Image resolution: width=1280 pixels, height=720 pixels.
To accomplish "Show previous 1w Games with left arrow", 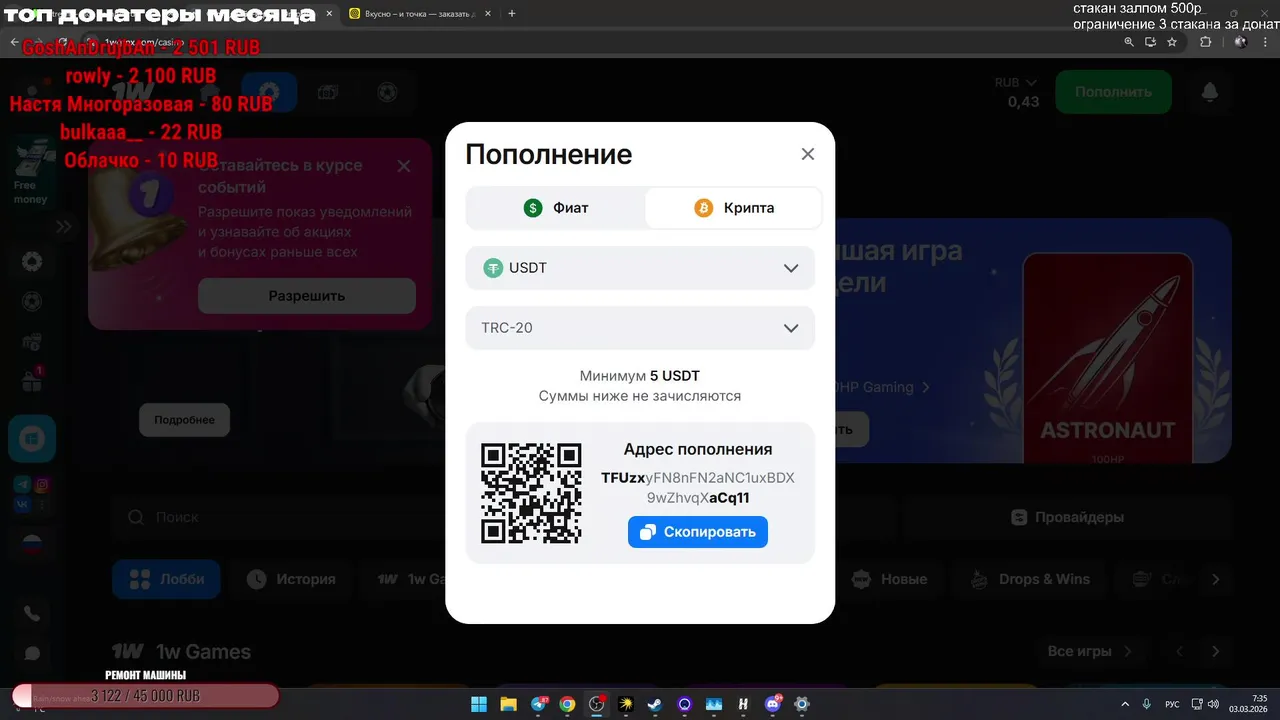I will (x=1179, y=651).
